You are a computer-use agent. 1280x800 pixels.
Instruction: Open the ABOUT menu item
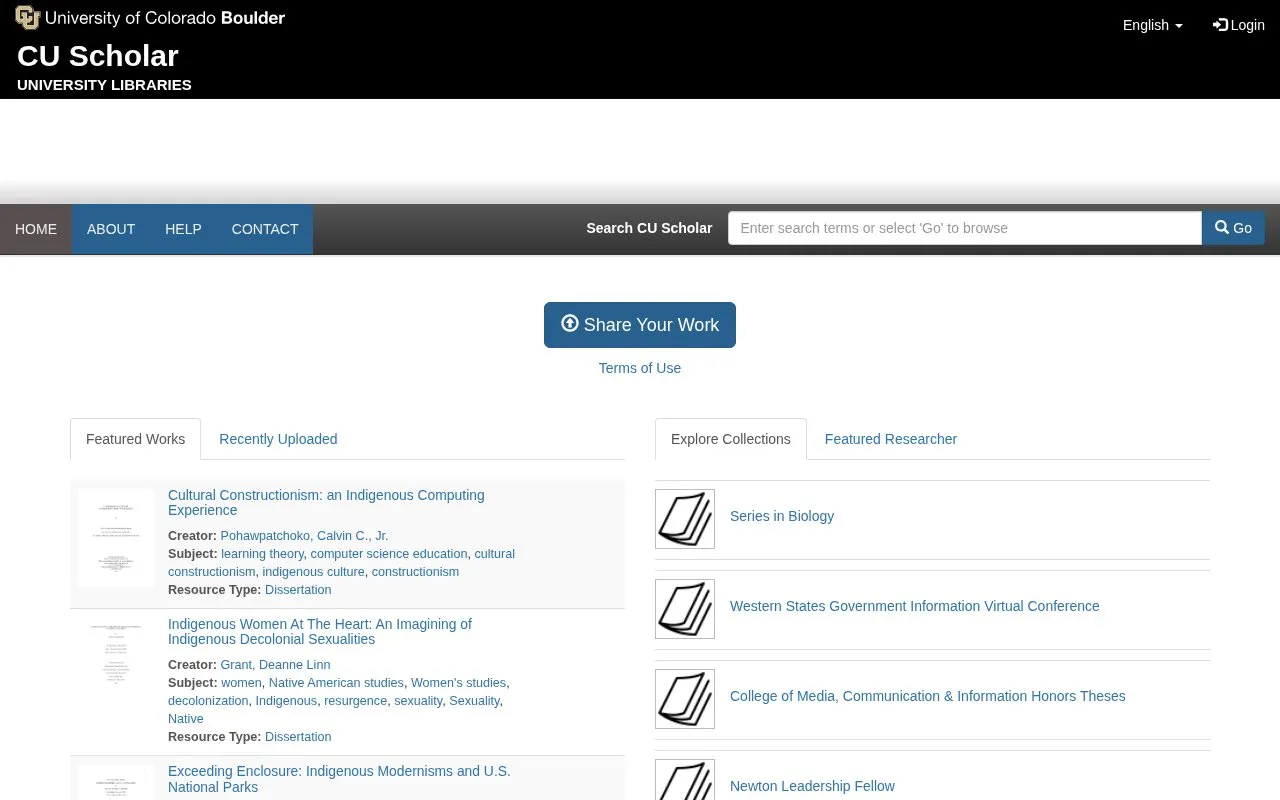(111, 229)
